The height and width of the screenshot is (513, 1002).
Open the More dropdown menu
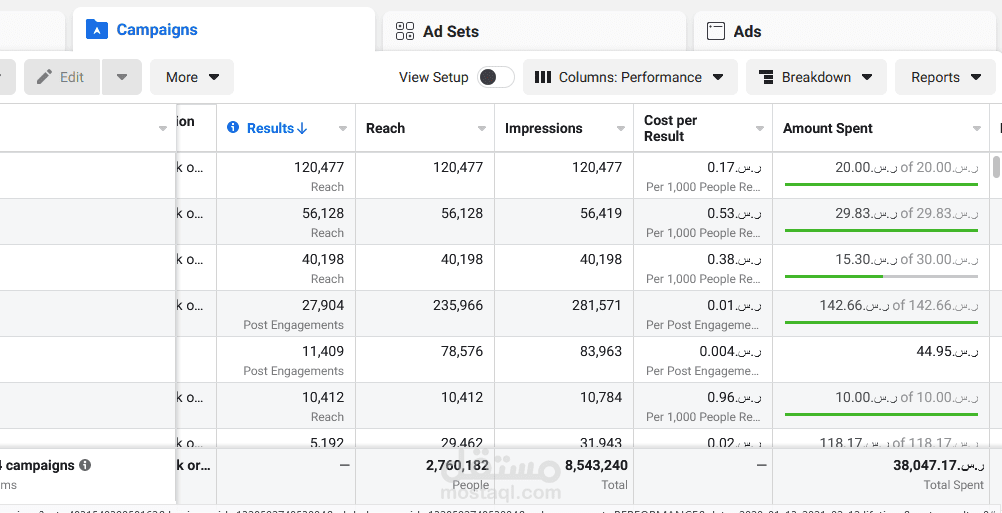point(192,77)
